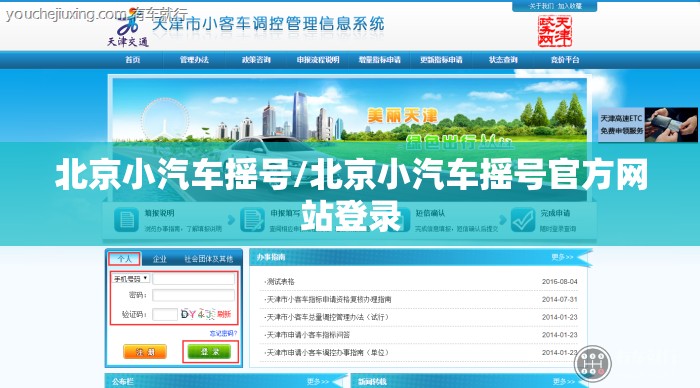Open 天津市小客车指标申请资格复核办理指南

pyautogui.click(x=328, y=300)
